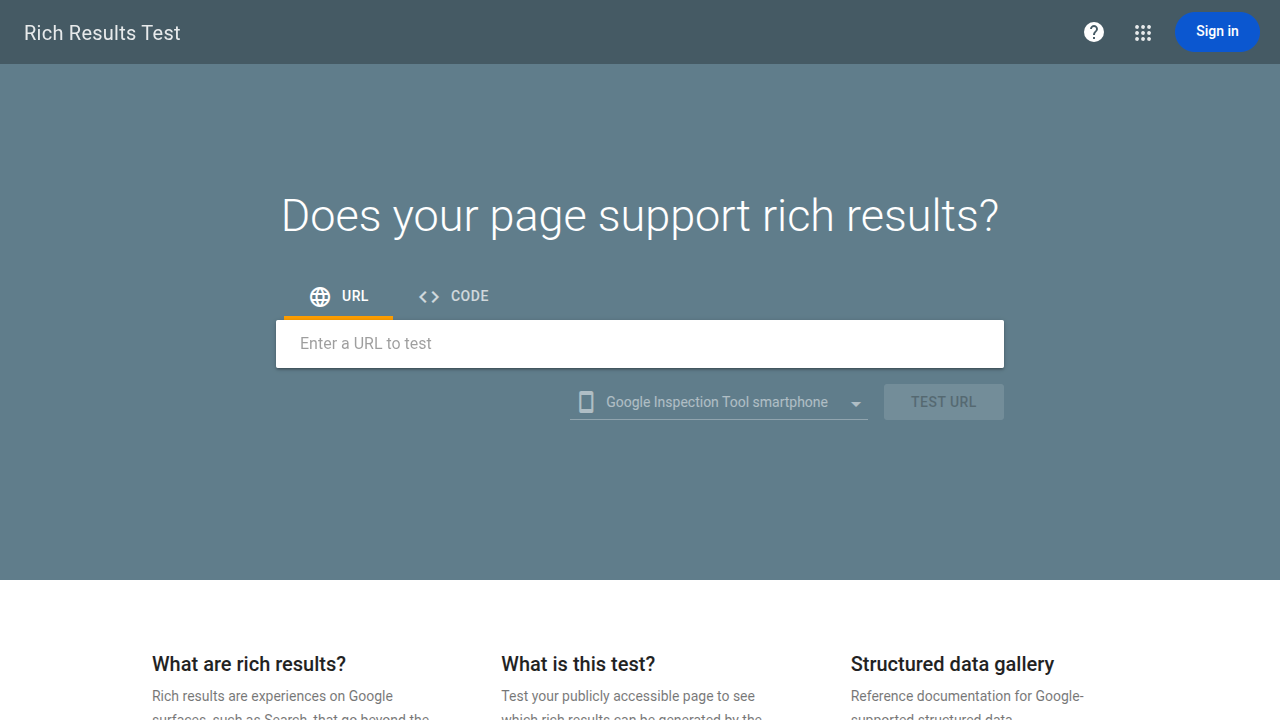Select the globe icon on the URL tab
This screenshot has height=720, width=1280.
point(319,296)
